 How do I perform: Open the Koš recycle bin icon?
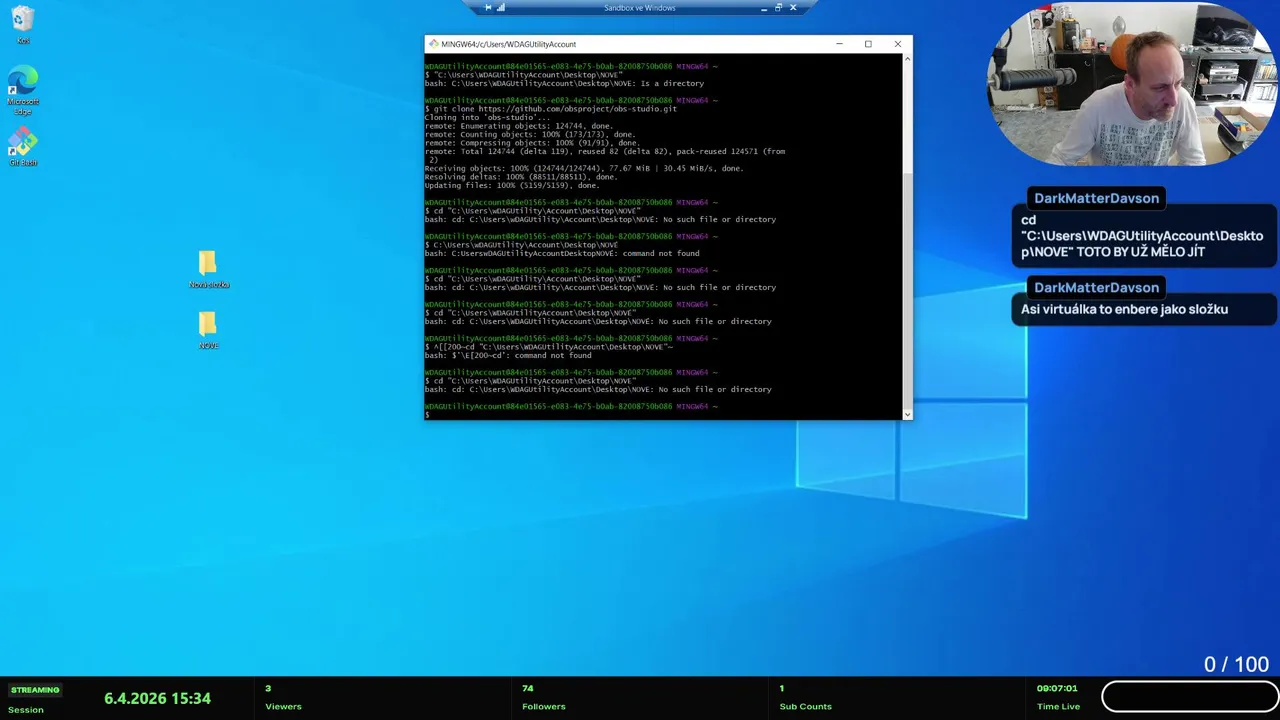click(23, 25)
